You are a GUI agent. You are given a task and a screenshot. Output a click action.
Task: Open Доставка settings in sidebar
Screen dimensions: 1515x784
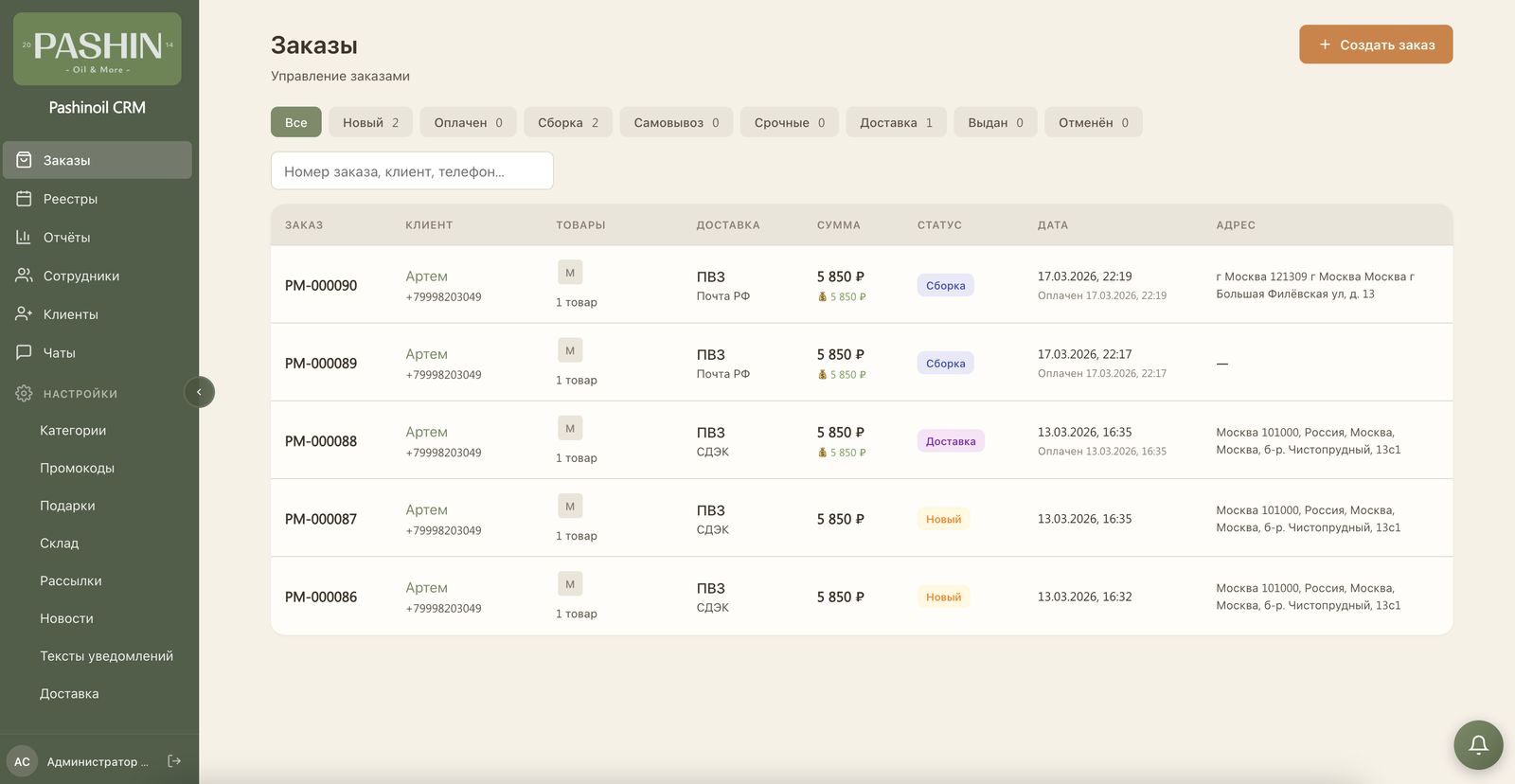coord(69,693)
